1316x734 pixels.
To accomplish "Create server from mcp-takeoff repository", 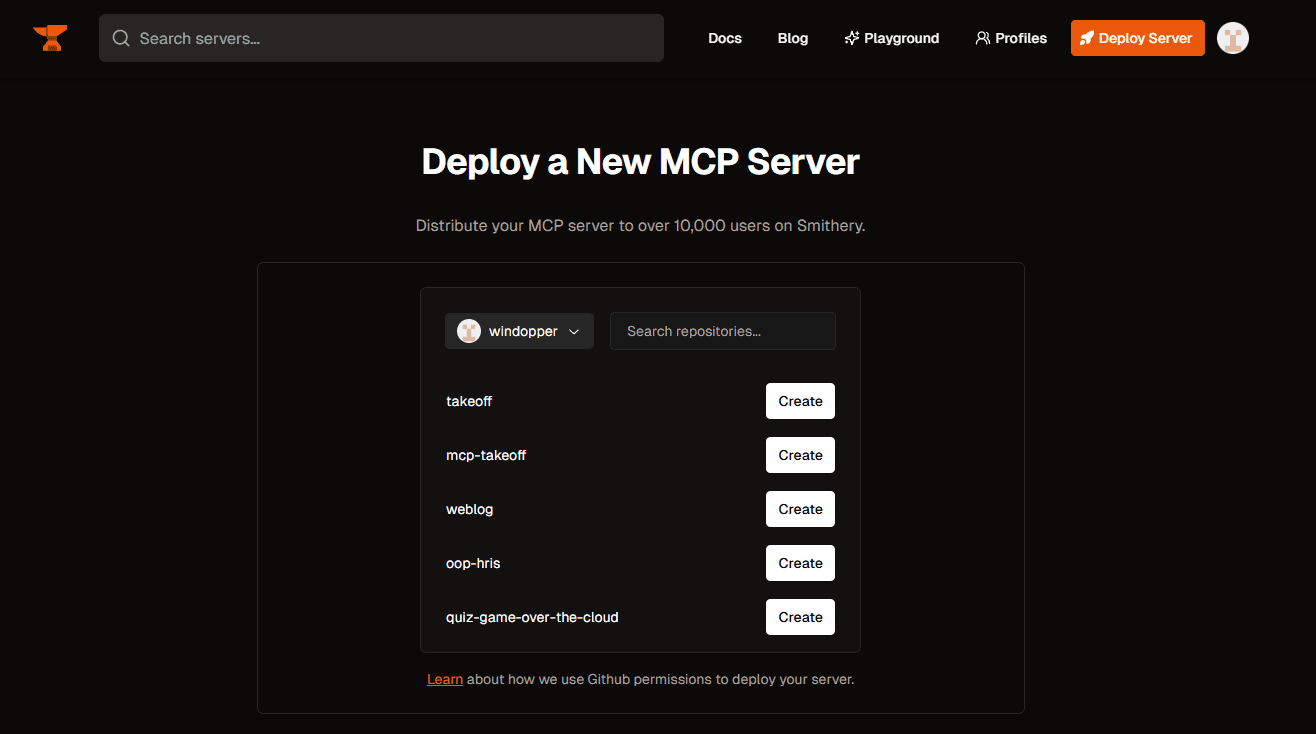I will pyautogui.click(x=800, y=455).
